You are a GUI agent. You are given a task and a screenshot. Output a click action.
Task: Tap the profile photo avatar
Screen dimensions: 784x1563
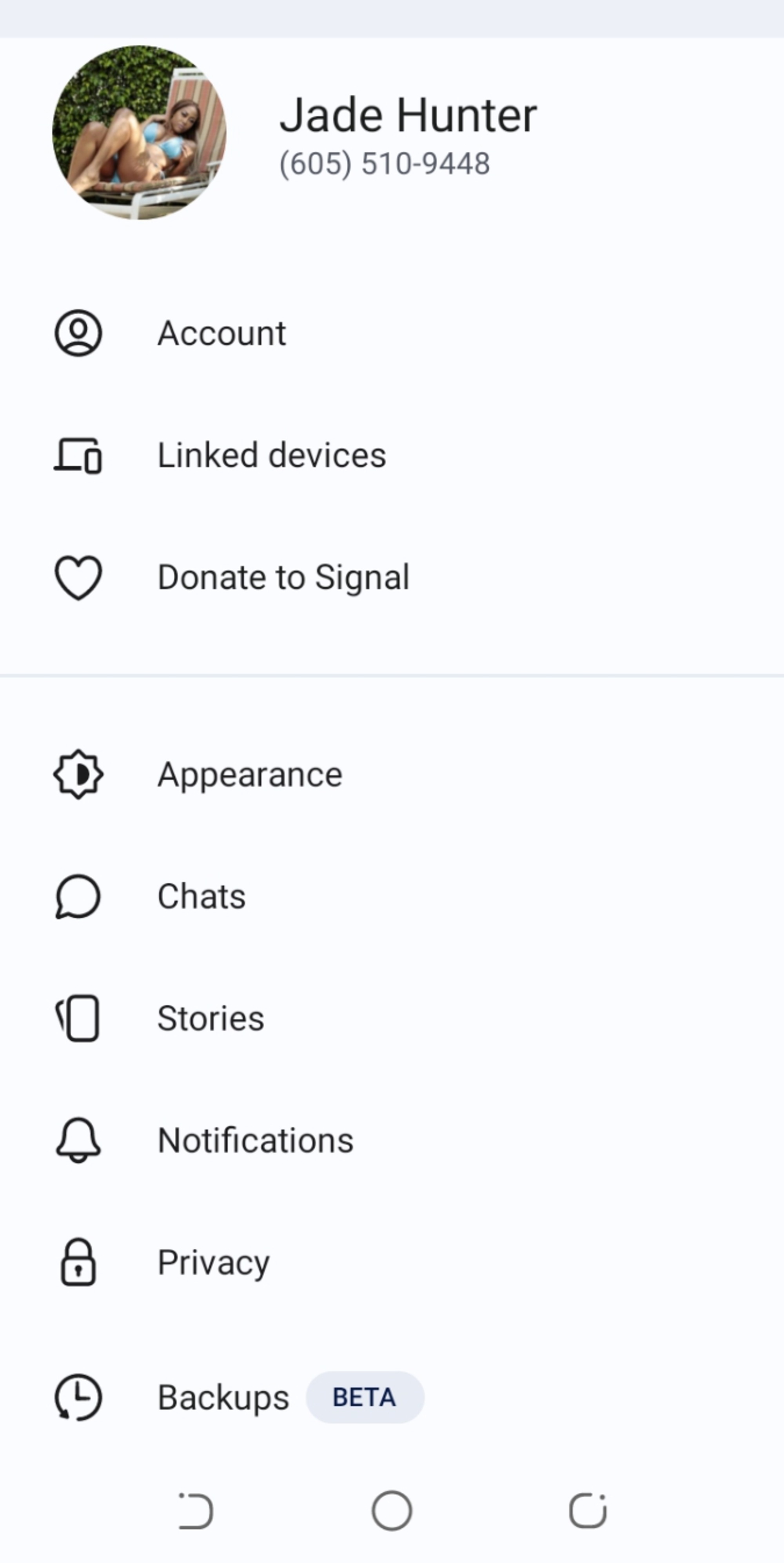[139, 132]
